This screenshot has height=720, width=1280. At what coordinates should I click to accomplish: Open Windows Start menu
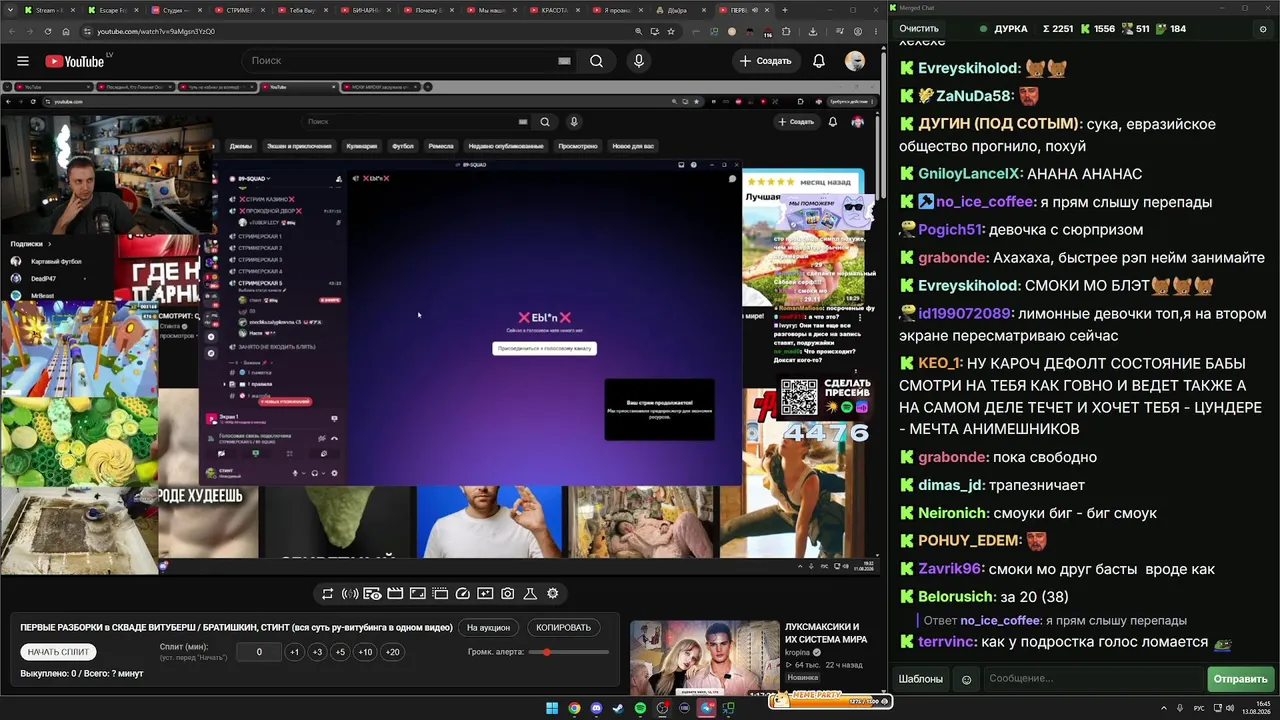552,708
